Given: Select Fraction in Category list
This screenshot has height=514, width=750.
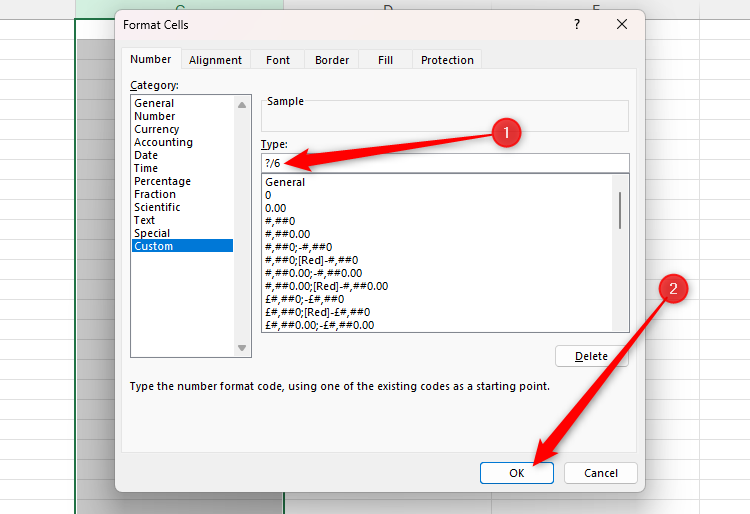Looking at the screenshot, I should click(155, 194).
